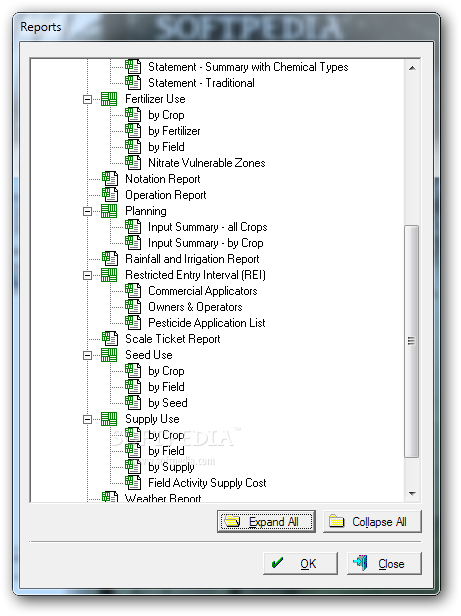Click the Operation Report document icon
This screenshot has width=461, height=616.
[110, 195]
